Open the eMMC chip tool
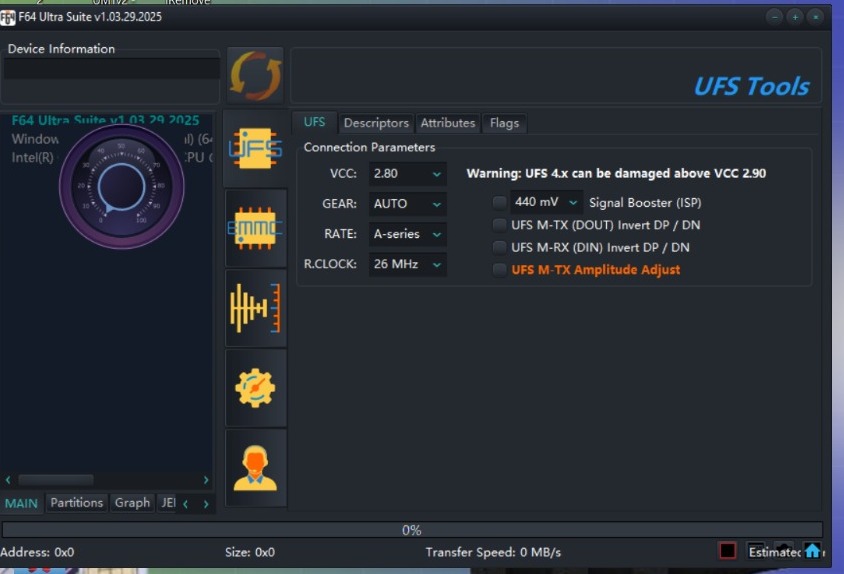844x574 pixels. coord(255,228)
